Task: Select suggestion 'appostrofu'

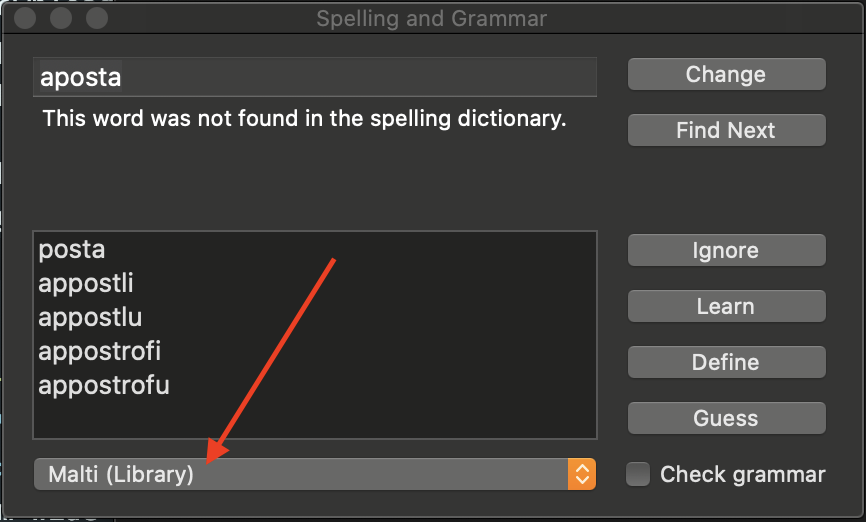Action: click(104, 386)
